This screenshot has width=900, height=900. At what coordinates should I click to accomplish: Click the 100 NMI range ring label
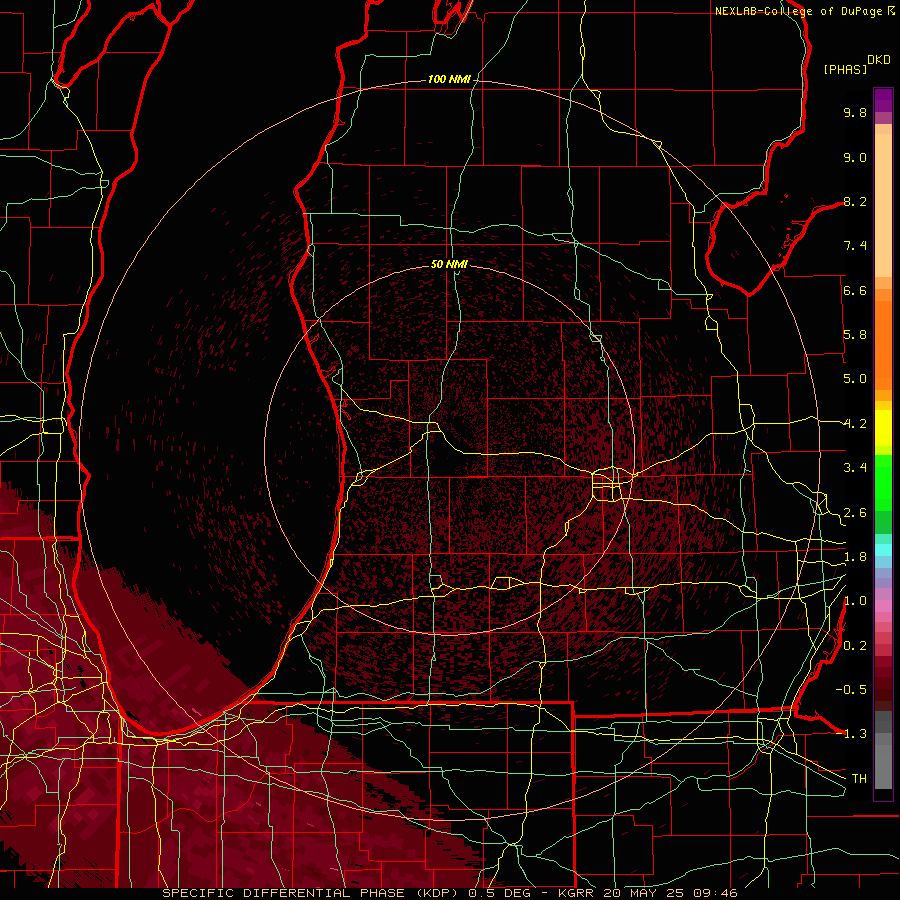point(449,79)
